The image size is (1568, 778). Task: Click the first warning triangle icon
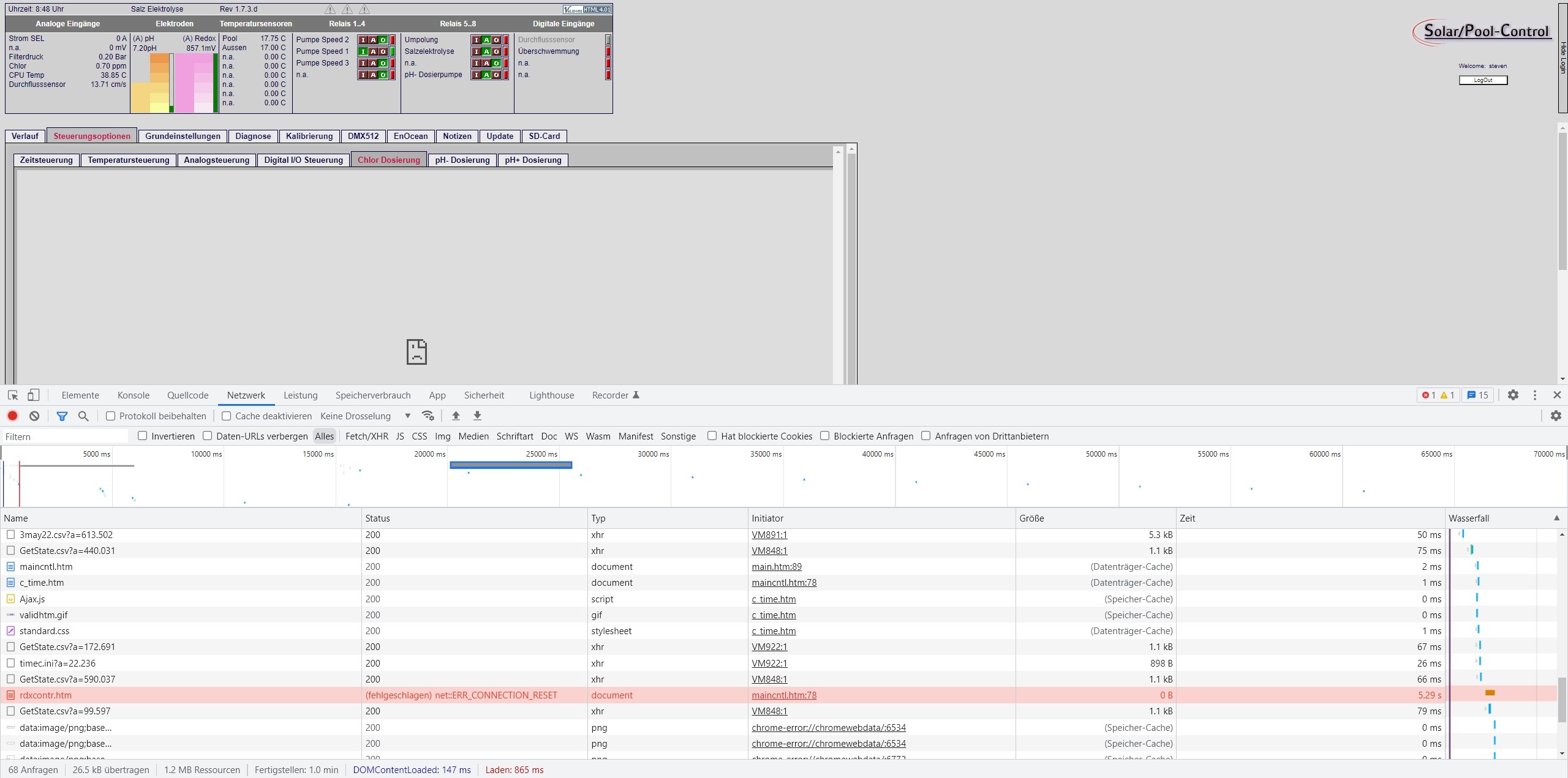pos(330,9)
